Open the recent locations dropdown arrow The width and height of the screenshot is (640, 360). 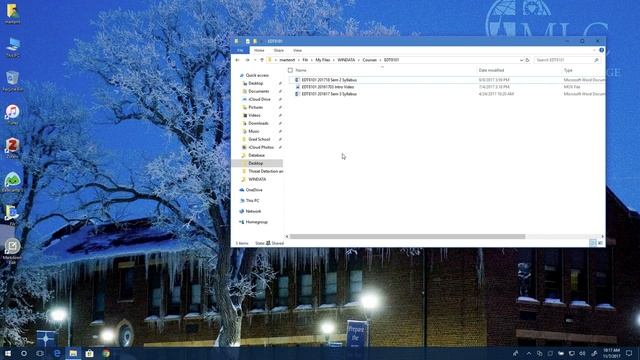point(255,60)
